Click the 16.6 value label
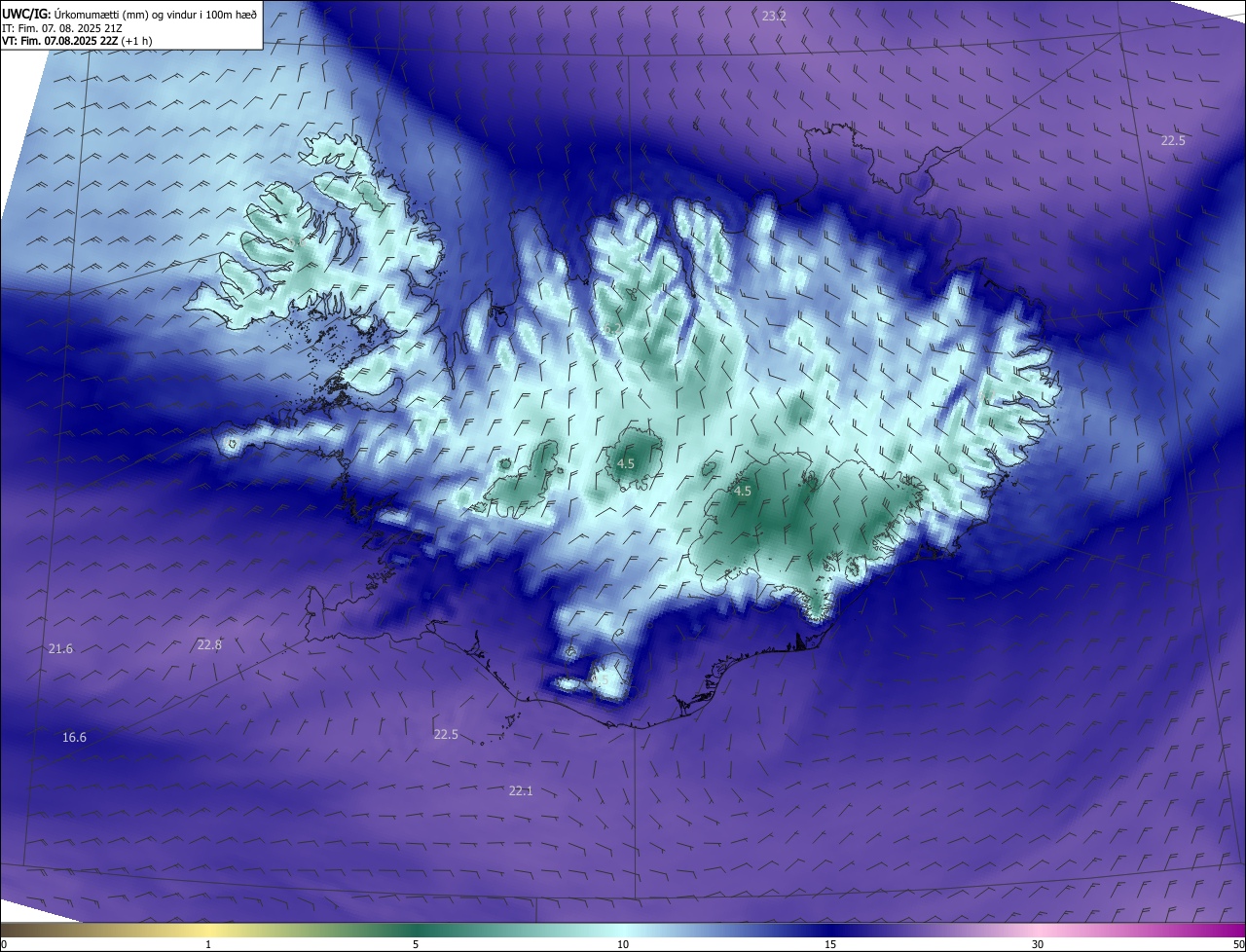The image size is (1246, 952). tap(74, 738)
